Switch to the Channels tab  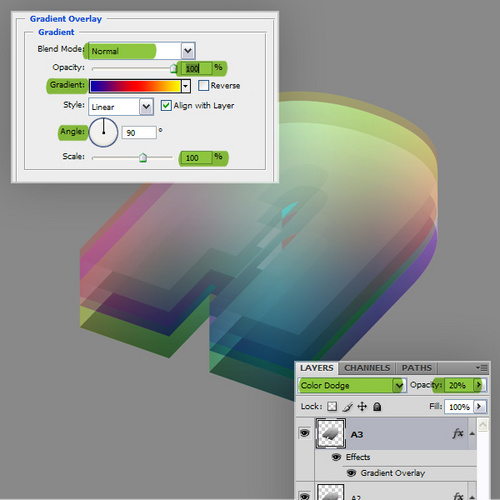pyautogui.click(x=367, y=368)
